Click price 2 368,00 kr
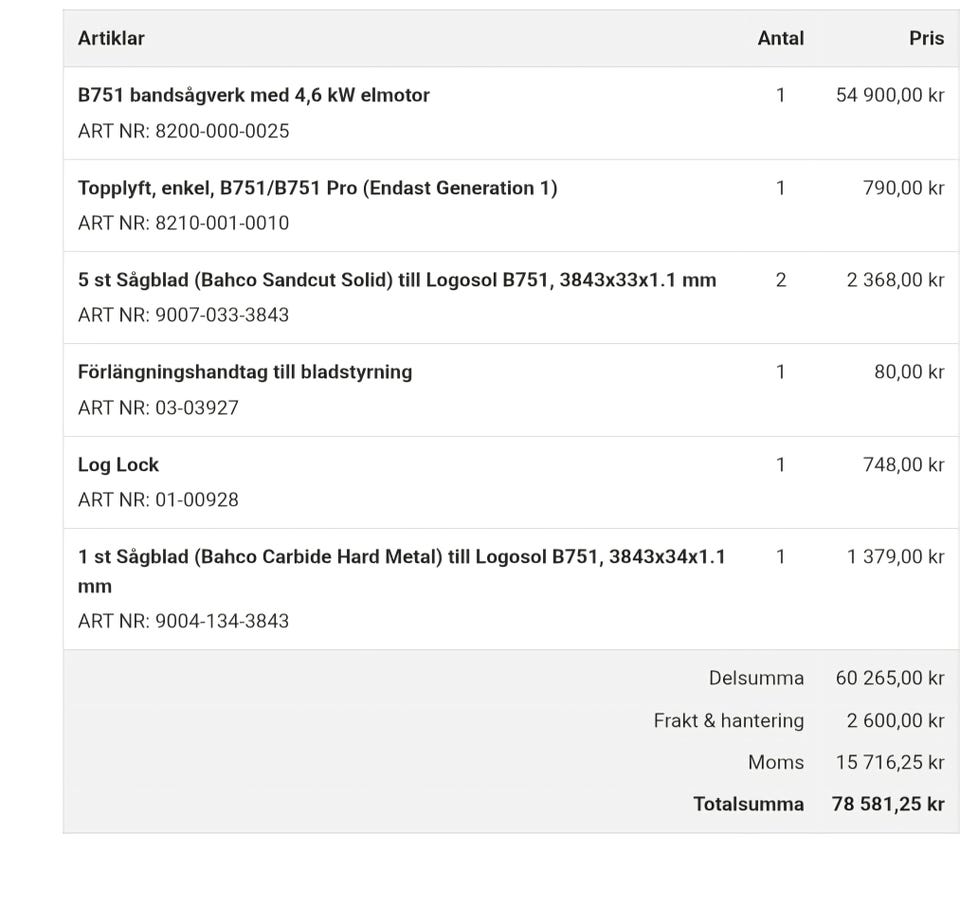Image resolution: width=960 pixels, height=908 pixels. [895, 280]
